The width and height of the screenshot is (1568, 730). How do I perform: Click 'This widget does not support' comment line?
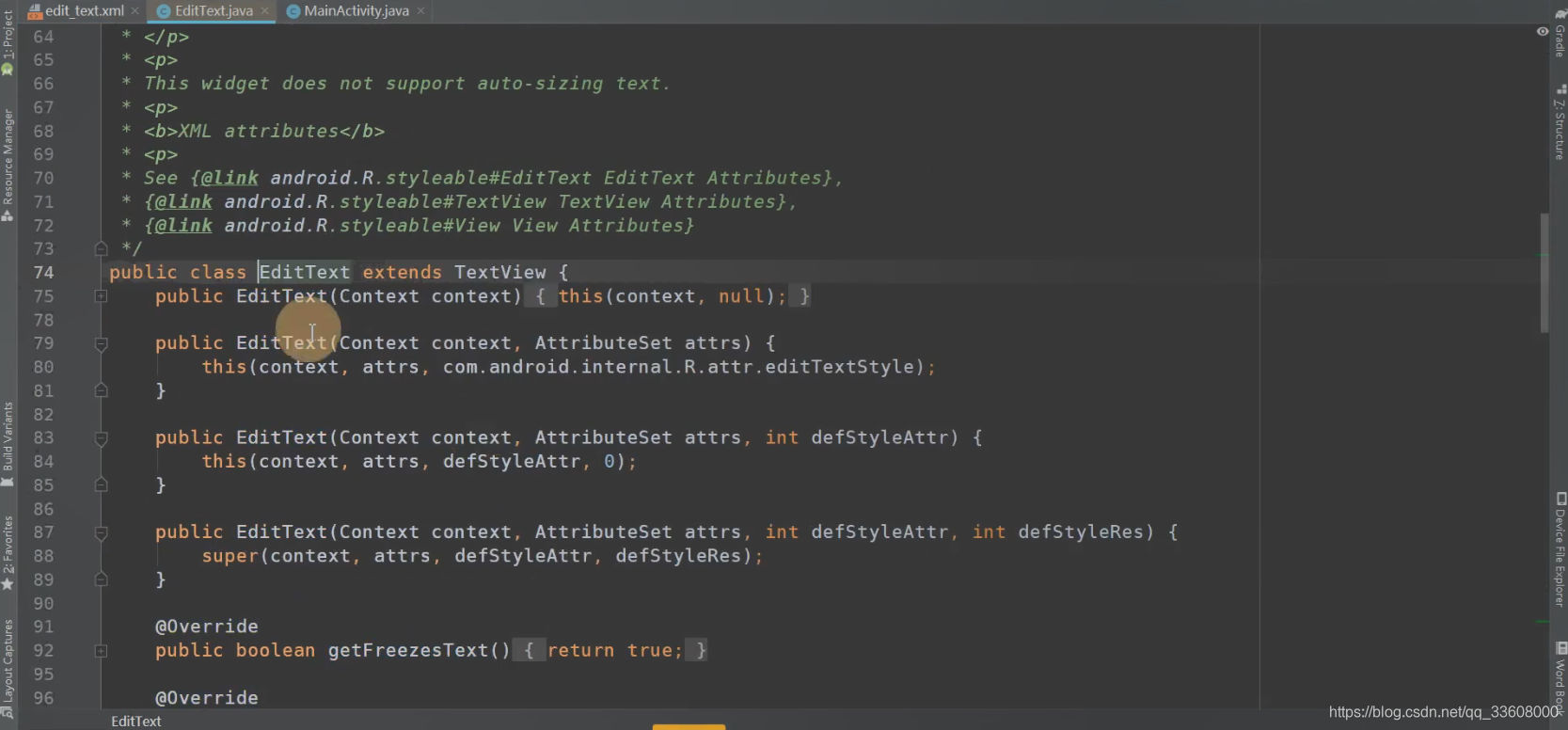click(x=406, y=84)
